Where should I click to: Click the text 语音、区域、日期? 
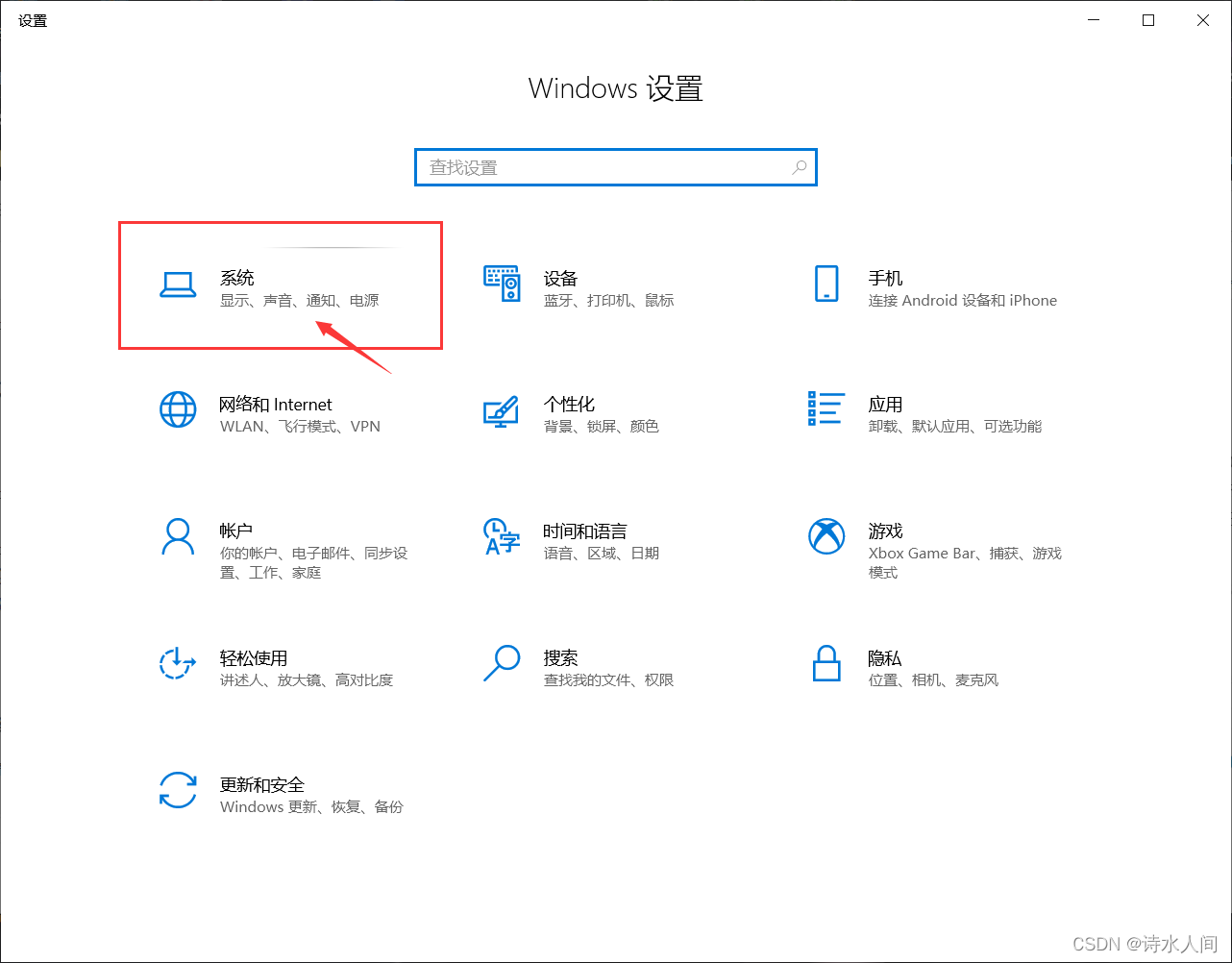pyautogui.click(x=602, y=554)
